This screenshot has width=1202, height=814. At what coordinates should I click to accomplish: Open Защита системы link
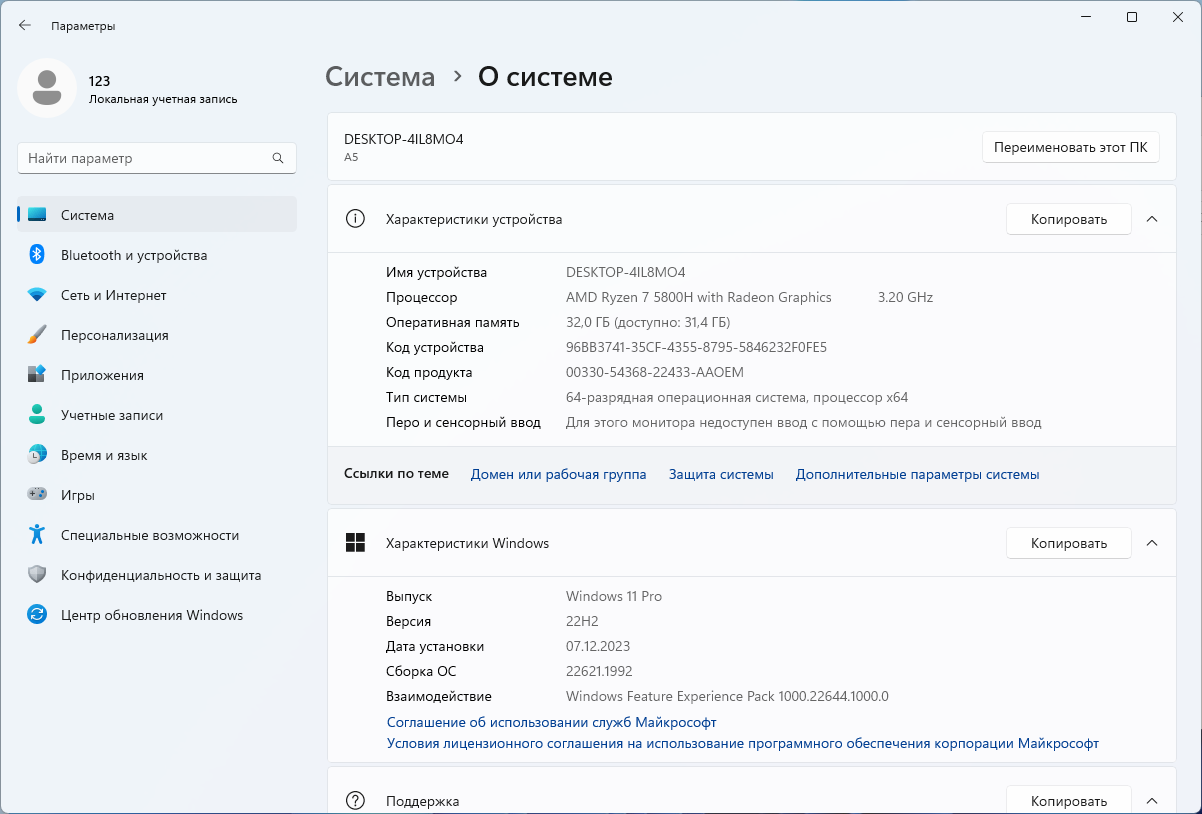[721, 474]
